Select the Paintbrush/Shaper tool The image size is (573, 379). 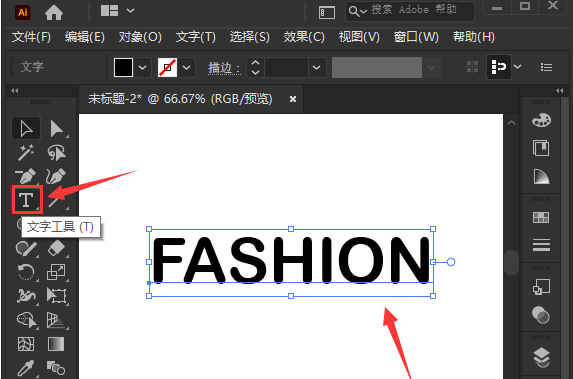pyautogui.click(x=26, y=249)
